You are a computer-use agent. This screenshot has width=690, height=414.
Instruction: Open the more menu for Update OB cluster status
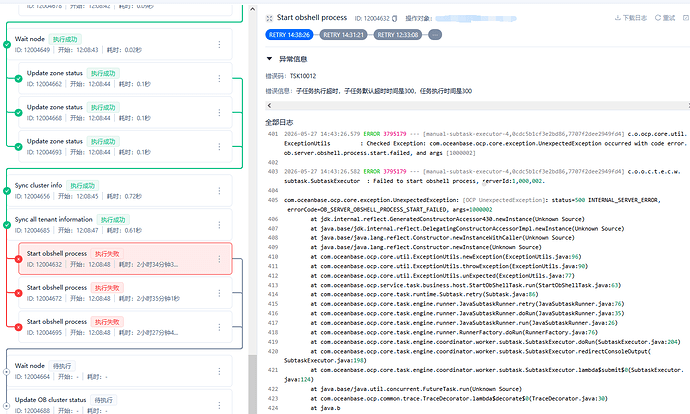pos(219,405)
